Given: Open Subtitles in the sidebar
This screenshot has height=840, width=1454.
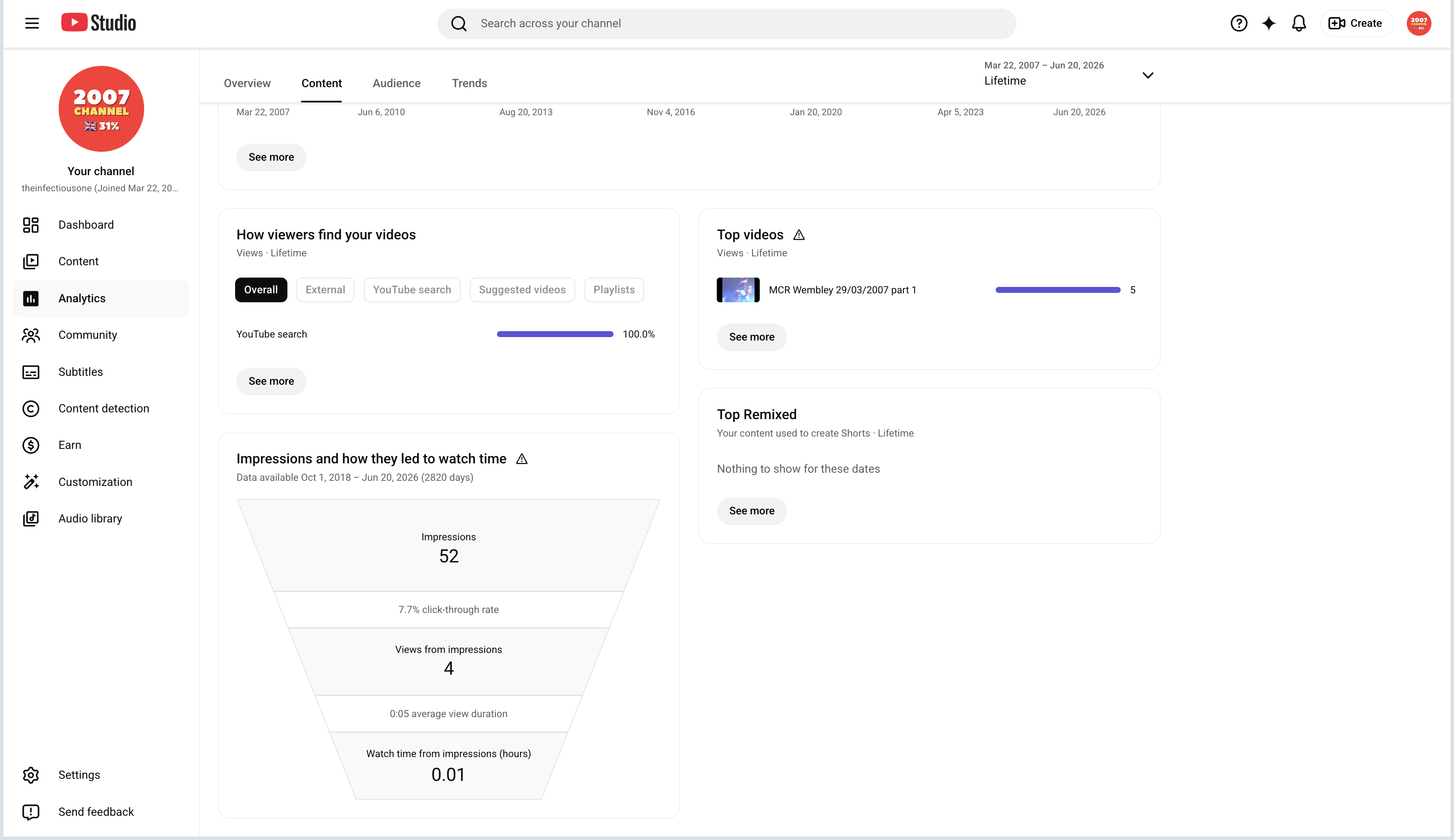Looking at the screenshot, I should (x=101, y=372).
